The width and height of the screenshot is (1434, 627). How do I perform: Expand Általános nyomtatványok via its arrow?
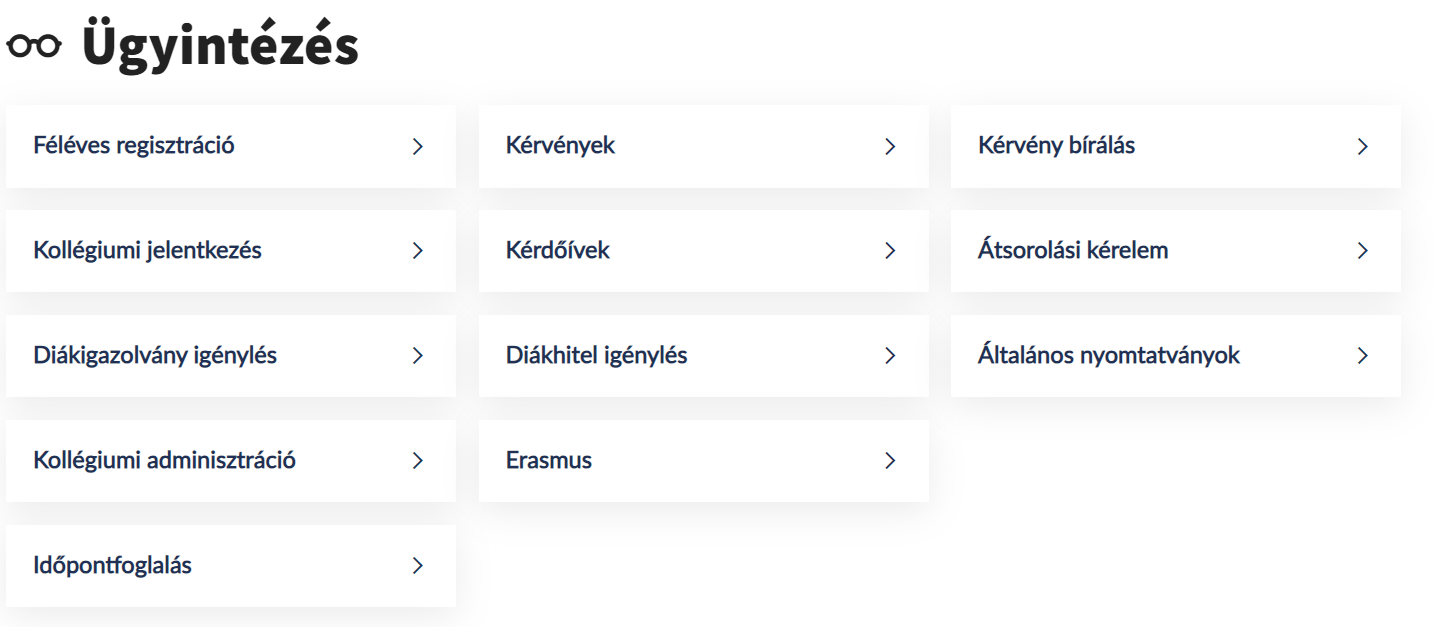1362,356
